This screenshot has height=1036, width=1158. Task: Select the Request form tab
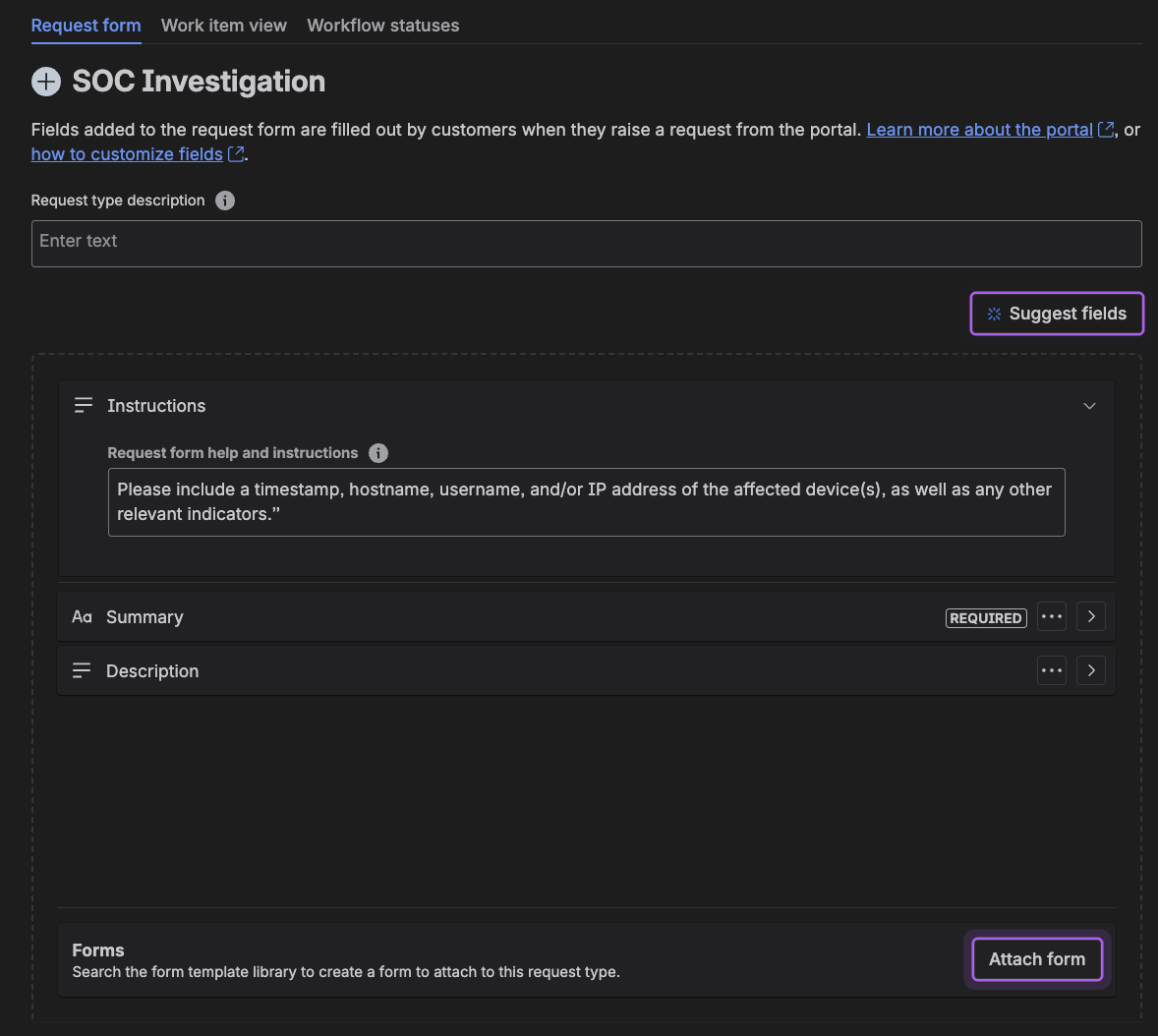click(86, 26)
